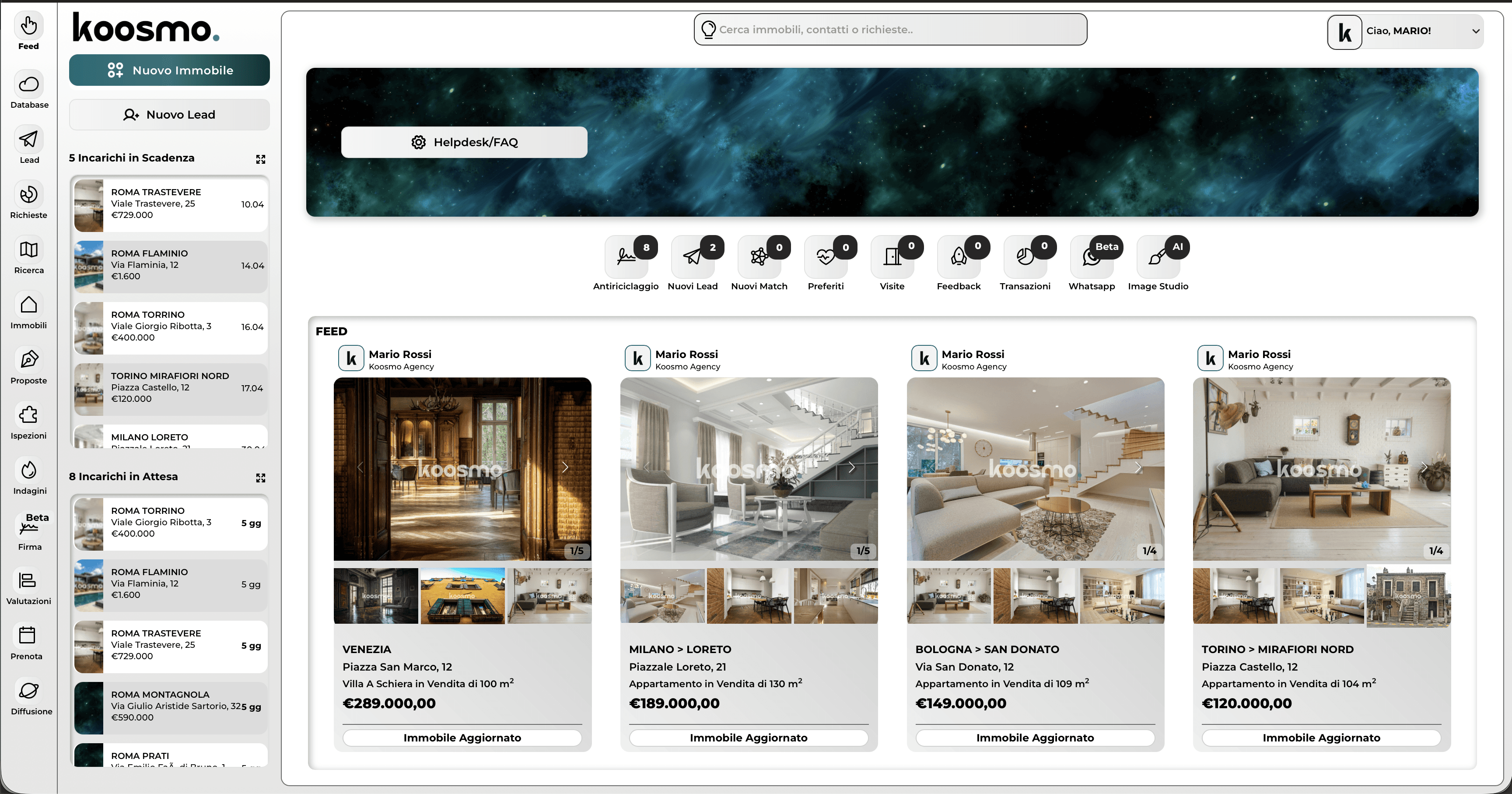Open Transazioni shortcut icon
The height and width of the screenshot is (794, 1512).
tap(1025, 256)
